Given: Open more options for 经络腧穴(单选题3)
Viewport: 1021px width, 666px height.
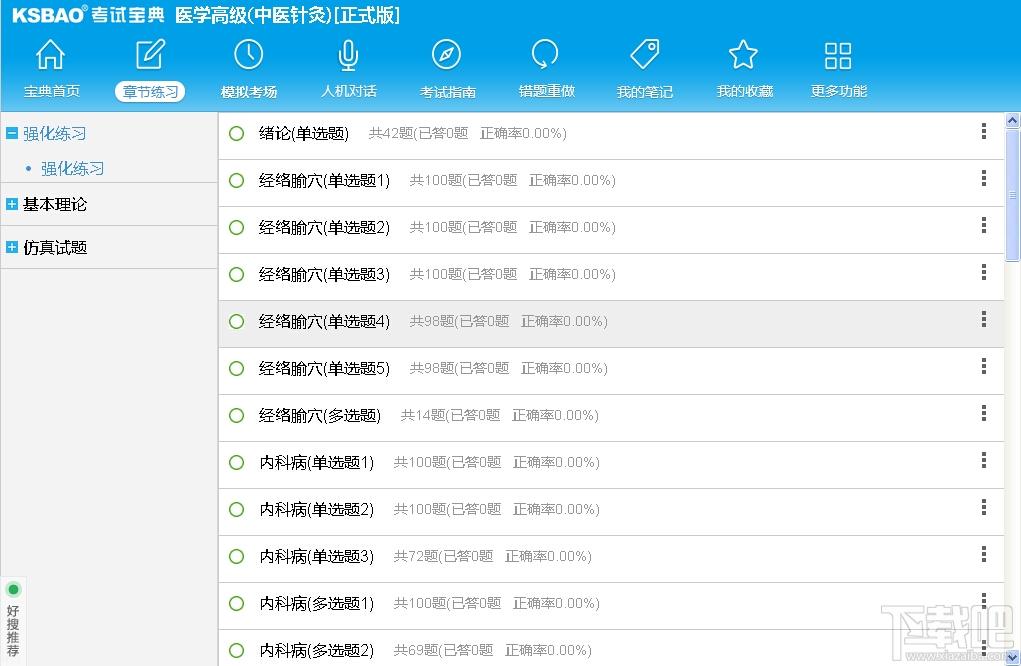Looking at the screenshot, I should coord(984,272).
